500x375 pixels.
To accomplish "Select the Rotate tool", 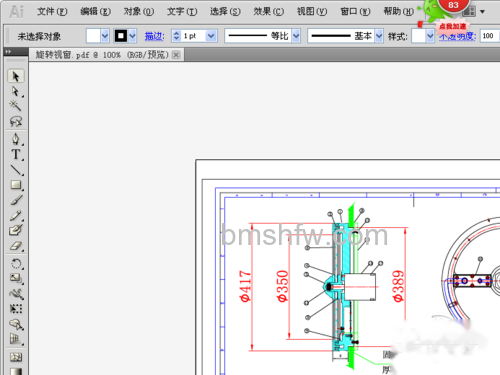I will pos(16,264).
